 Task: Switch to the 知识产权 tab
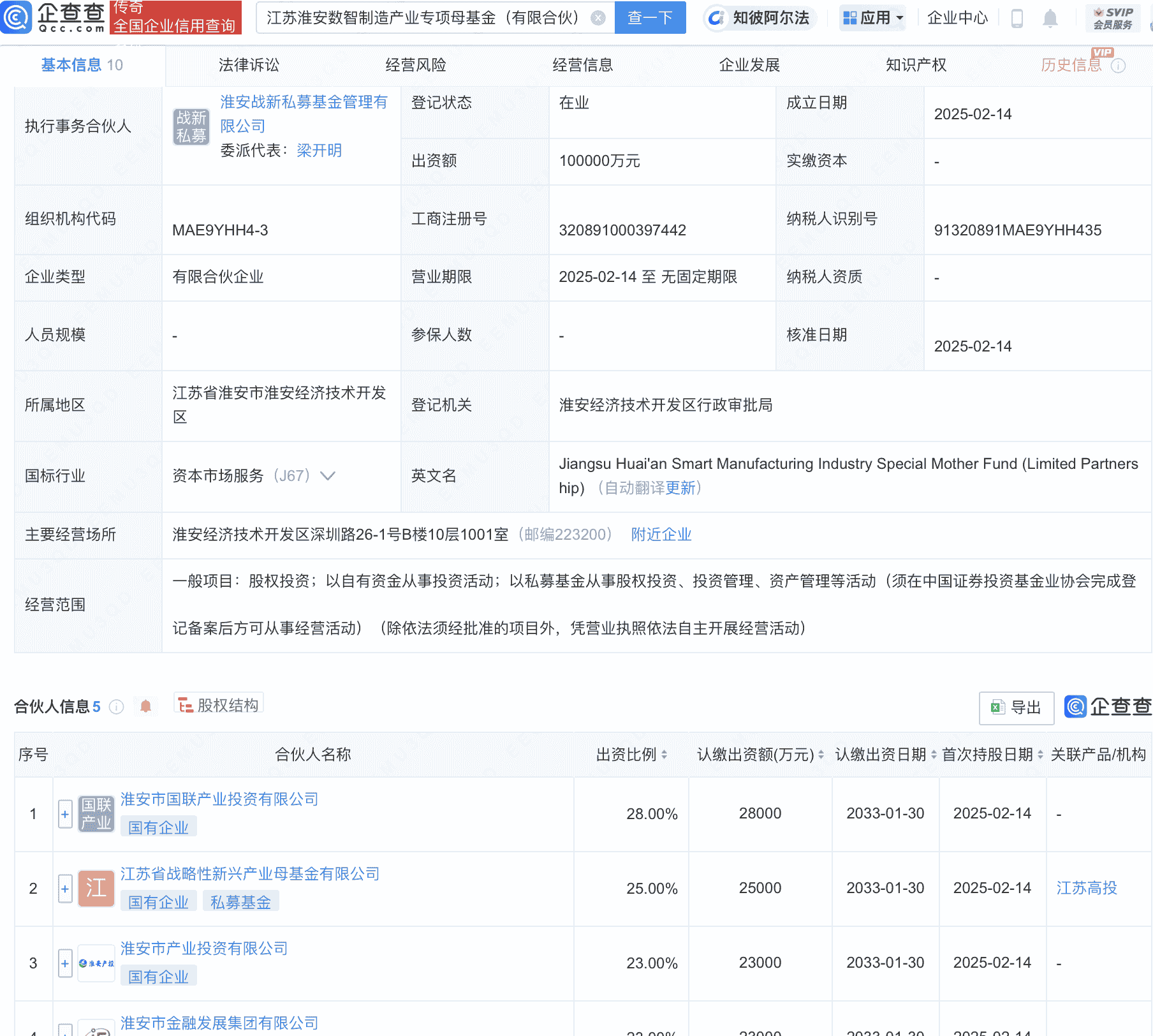[915, 64]
